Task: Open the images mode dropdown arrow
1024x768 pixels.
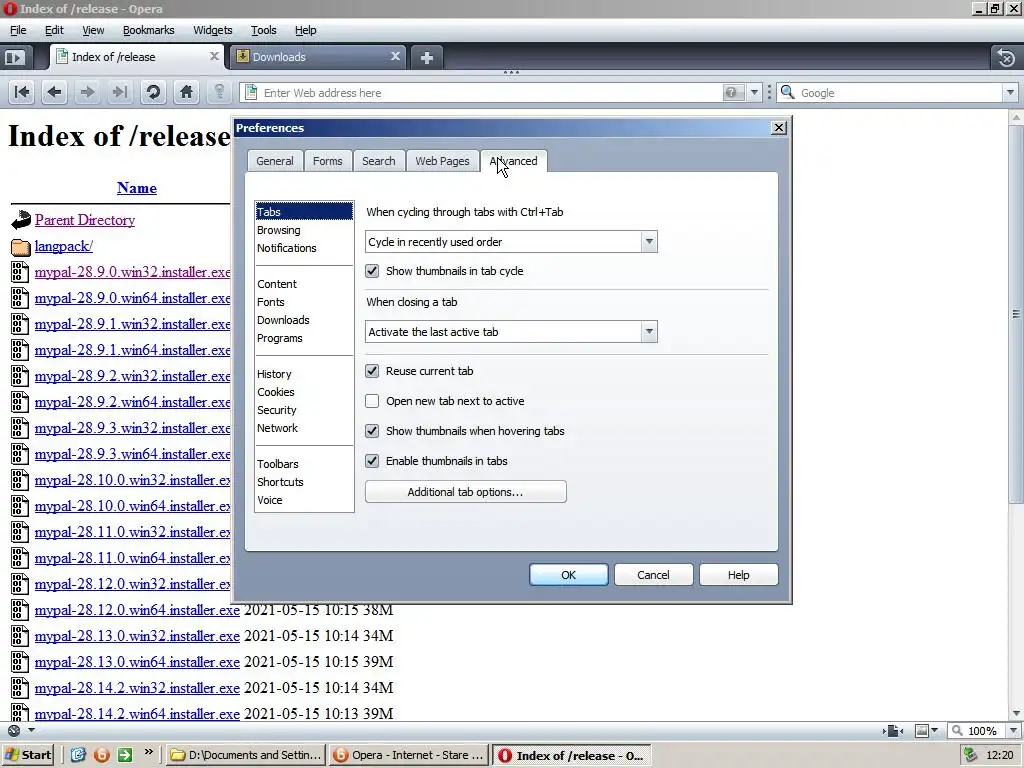Action: [x=935, y=731]
